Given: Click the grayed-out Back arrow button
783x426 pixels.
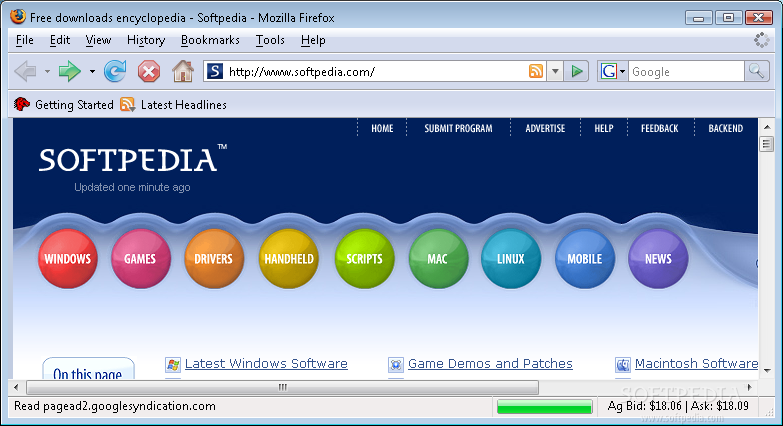Looking at the screenshot, I should click(x=26, y=71).
